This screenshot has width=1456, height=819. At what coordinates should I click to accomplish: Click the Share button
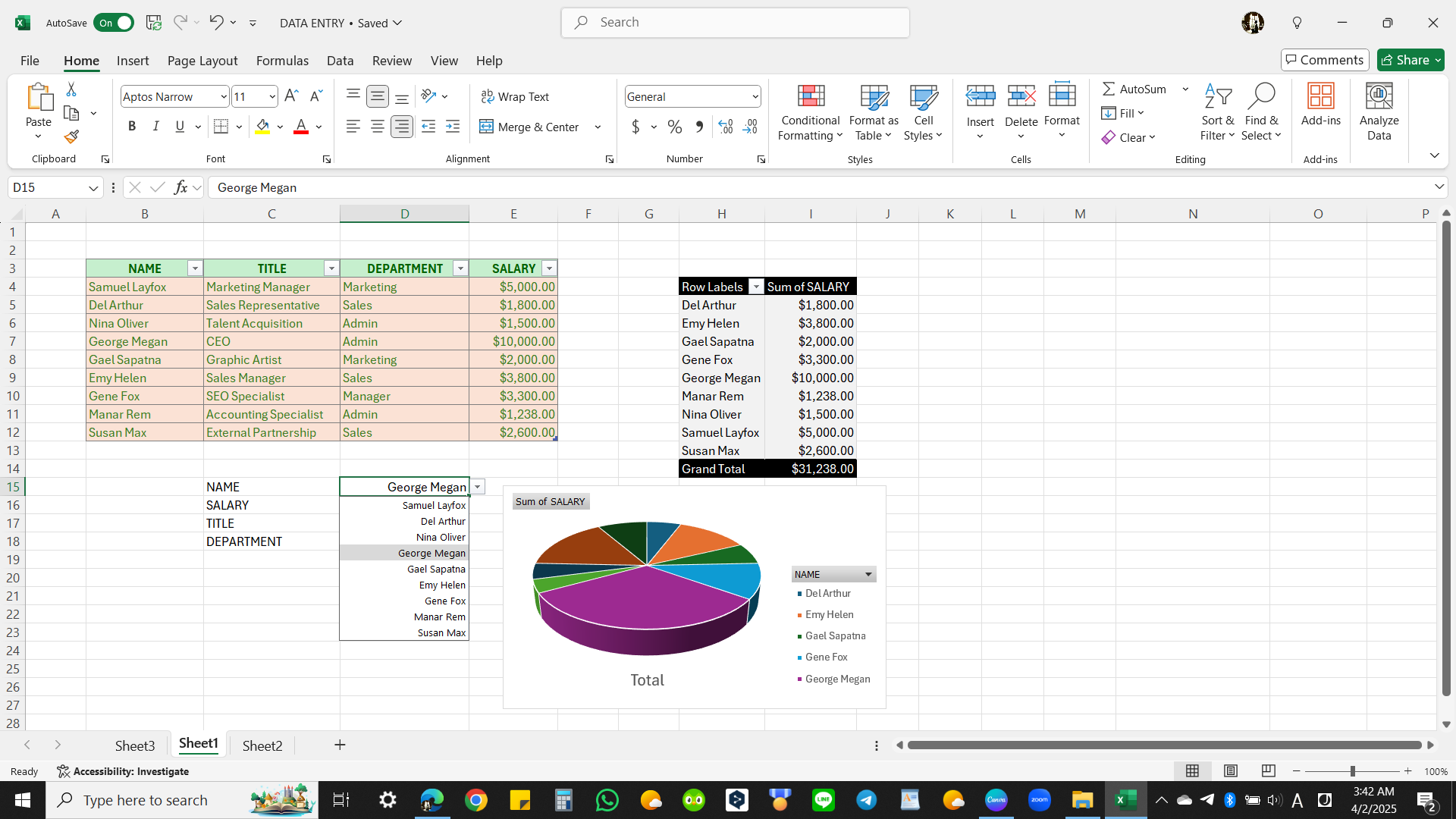(x=1404, y=60)
